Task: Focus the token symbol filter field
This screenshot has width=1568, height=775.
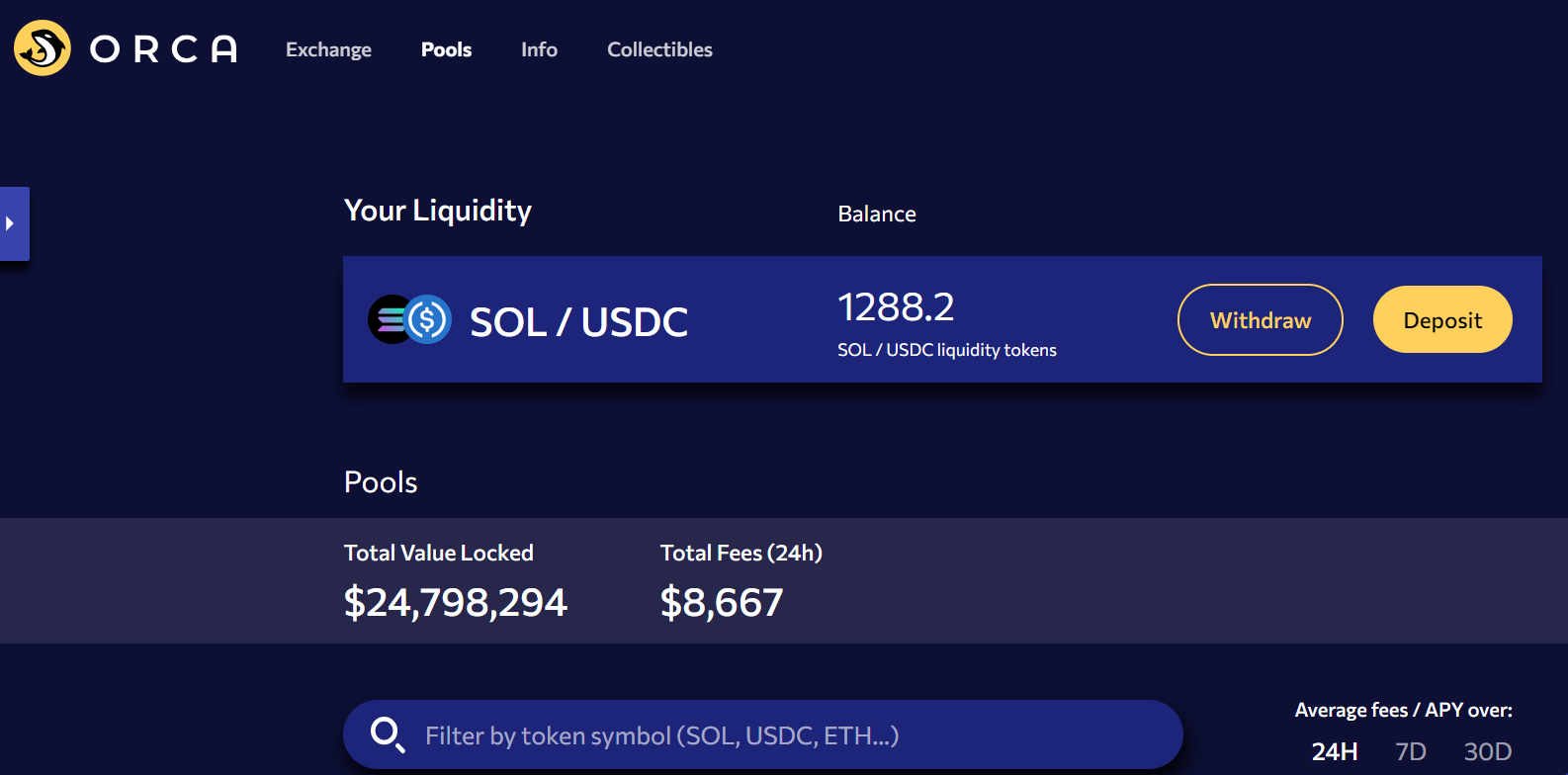Action: pyautogui.click(x=763, y=734)
